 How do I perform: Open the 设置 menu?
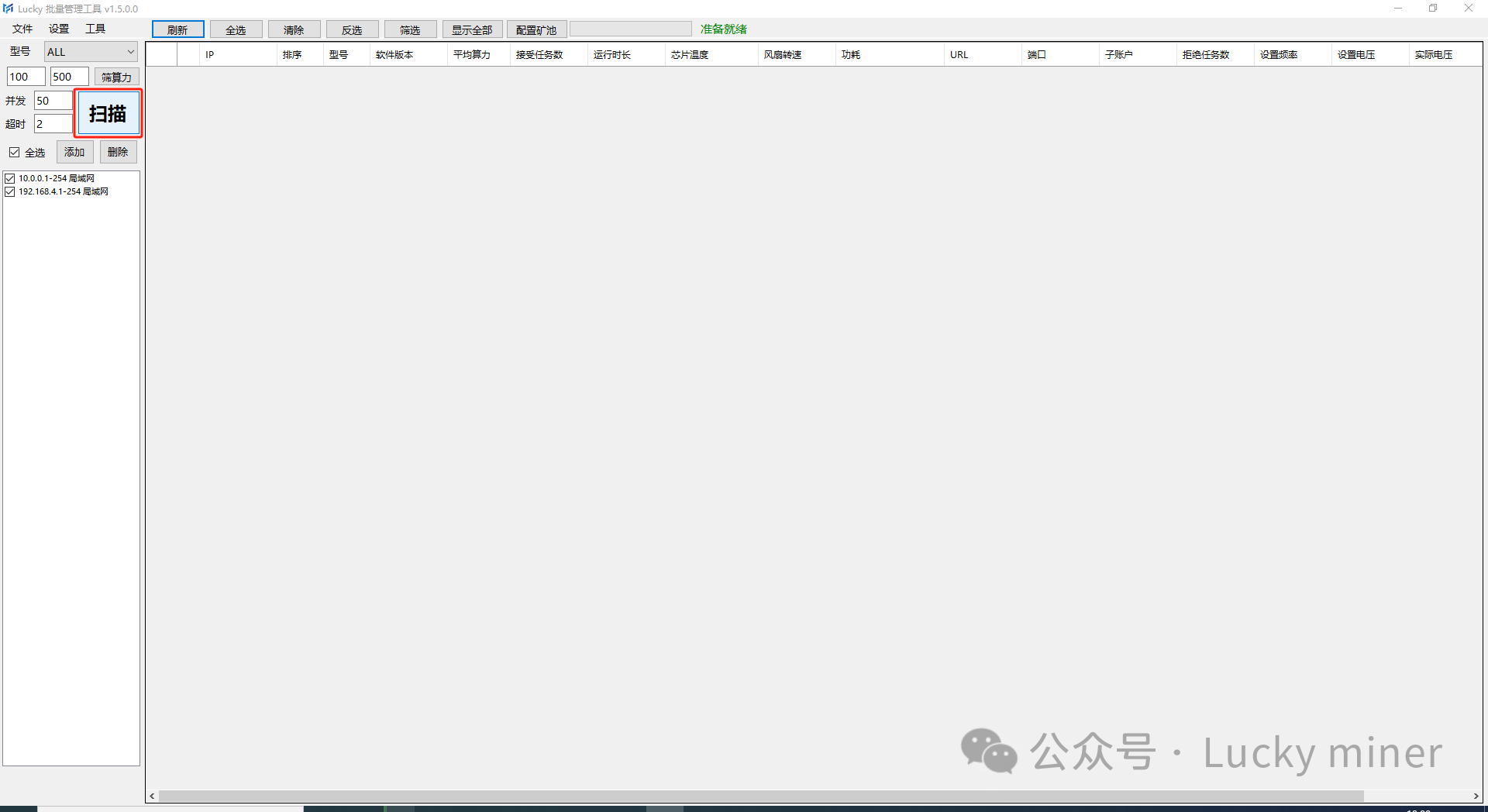pyautogui.click(x=59, y=29)
